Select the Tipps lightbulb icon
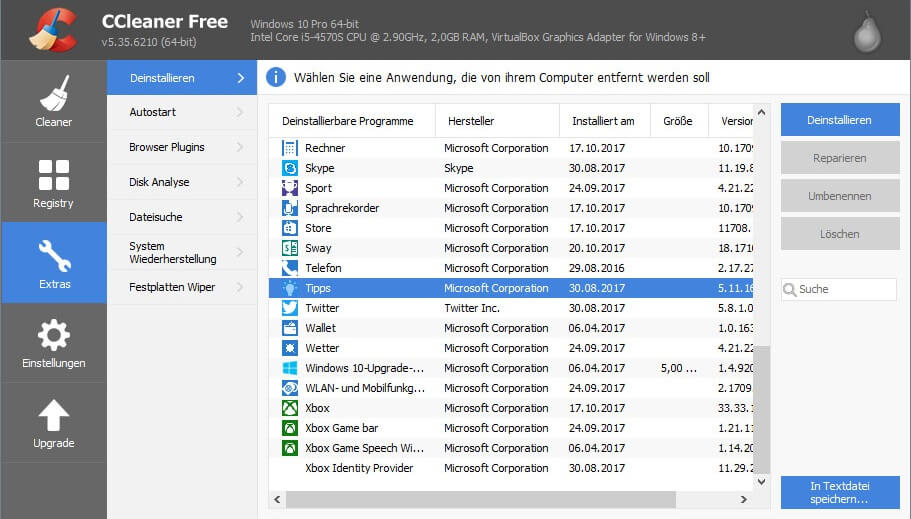 (x=289, y=288)
